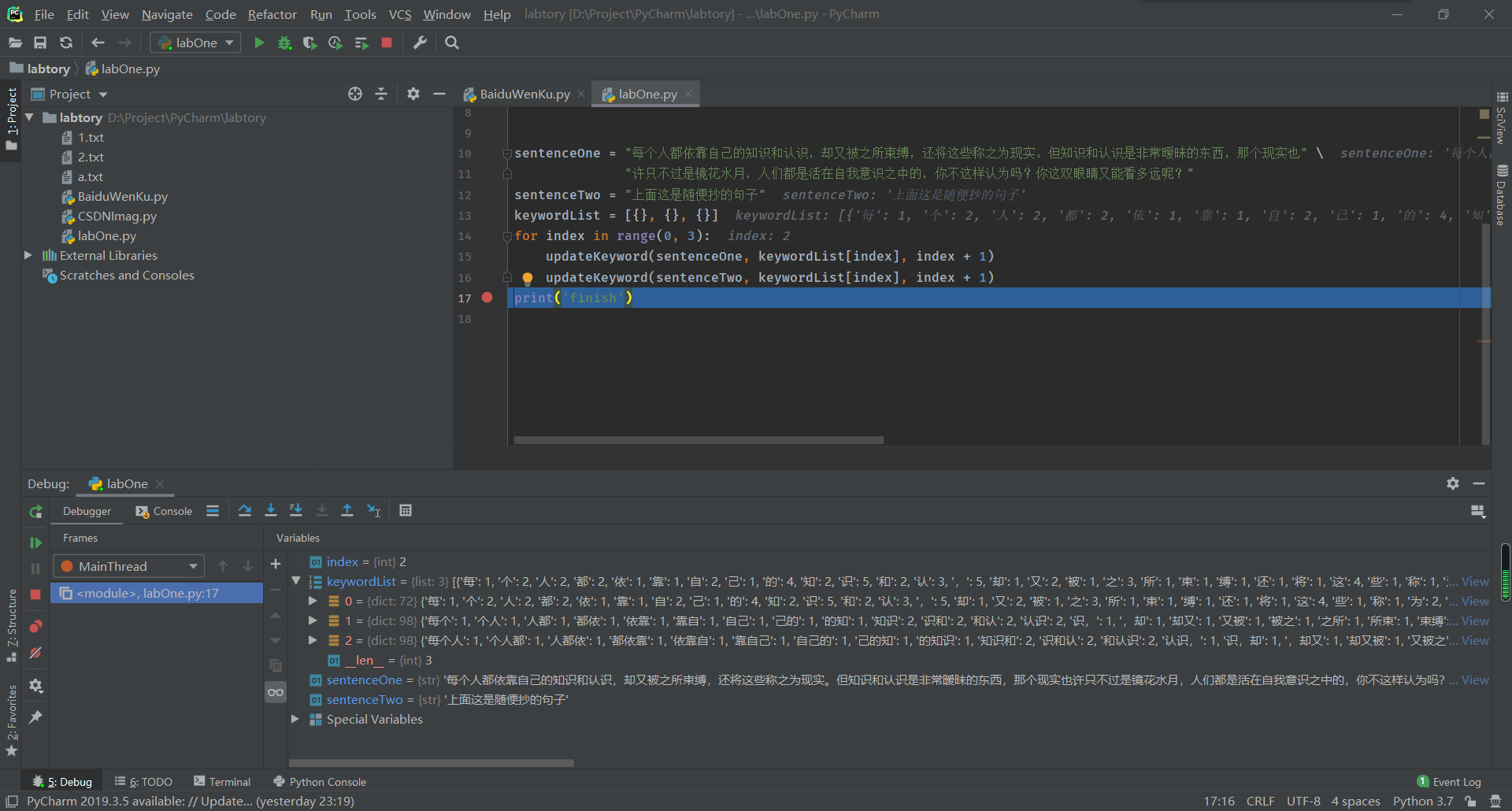This screenshot has width=1512, height=811.
Task: Start debugging with the bug icon
Action: pyautogui.click(x=284, y=43)
